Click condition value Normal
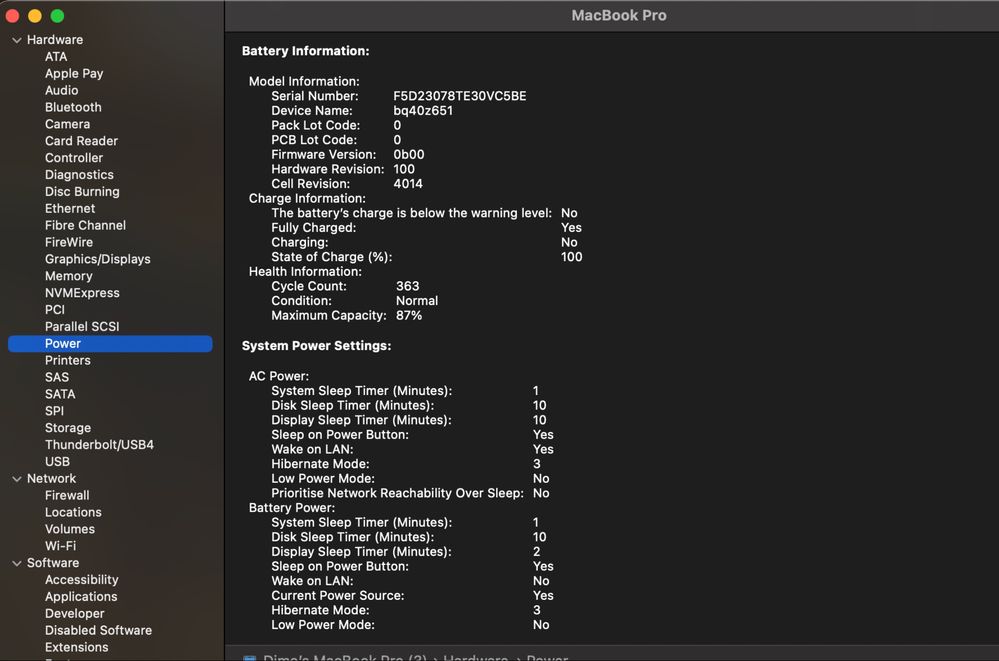 417,301
